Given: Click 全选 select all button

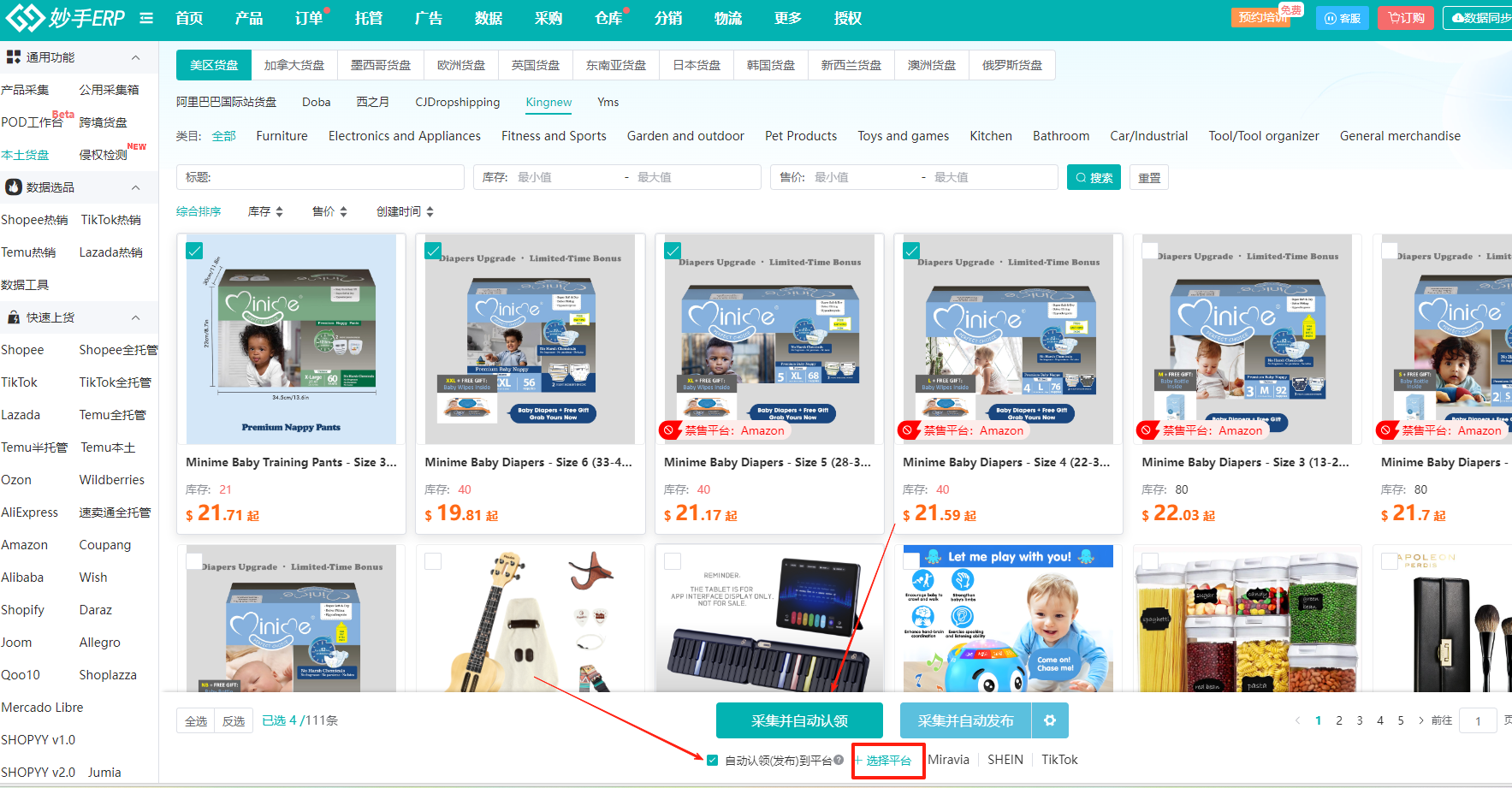Looking at the screenshot, I should pos(196,720).
